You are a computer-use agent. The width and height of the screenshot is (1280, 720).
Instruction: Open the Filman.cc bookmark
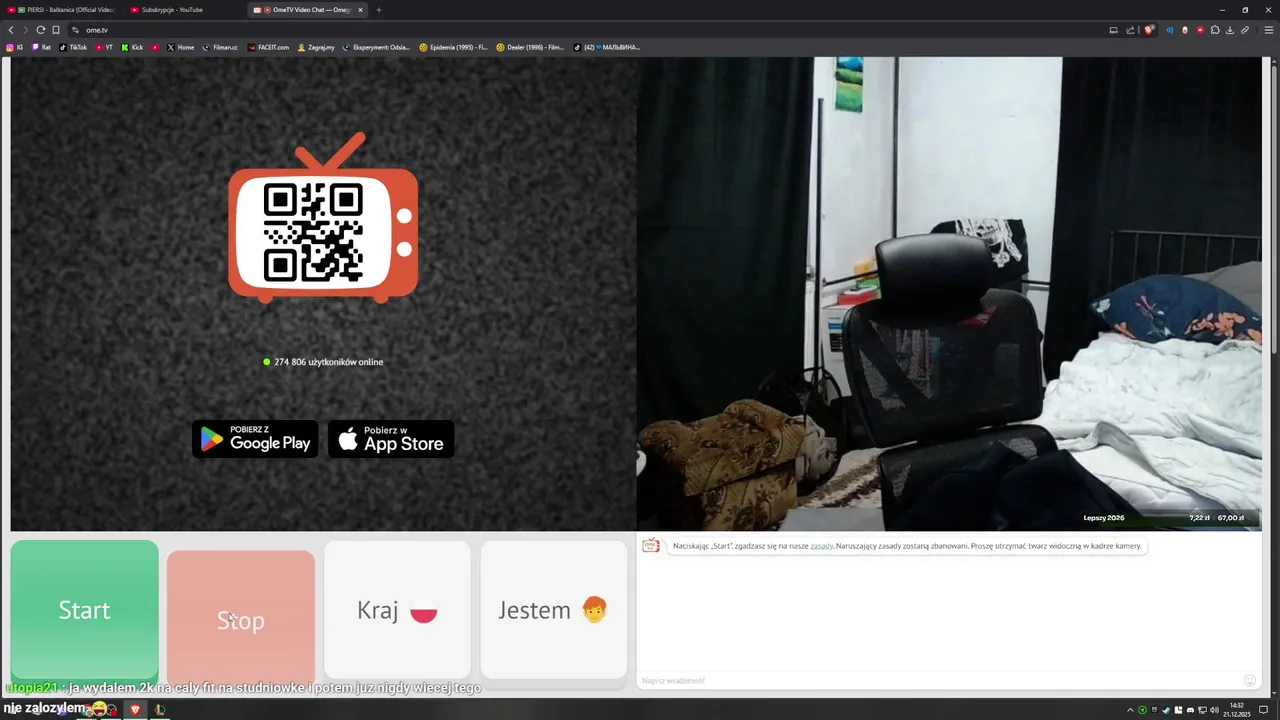(x=220, y=47)
